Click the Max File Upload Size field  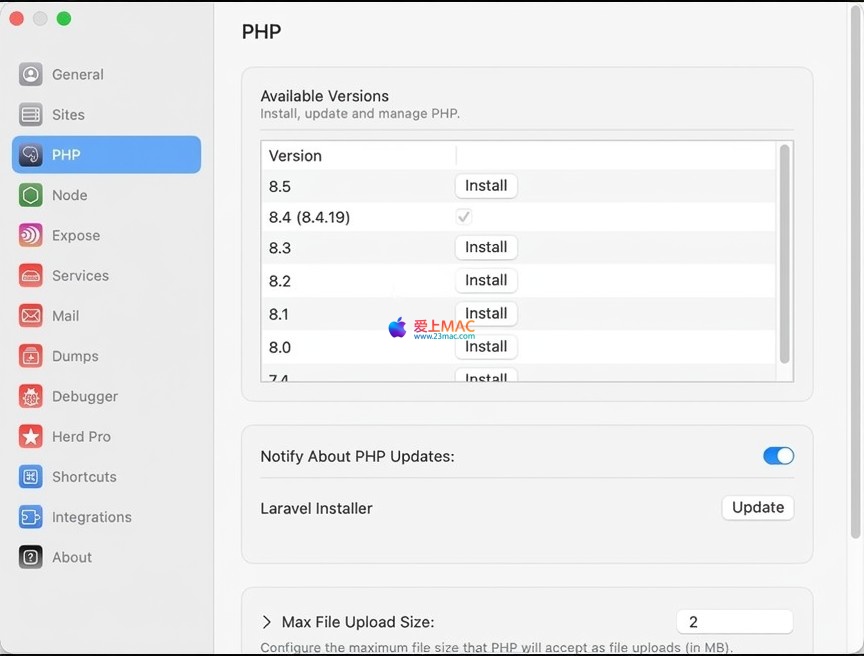coord(734,622)
